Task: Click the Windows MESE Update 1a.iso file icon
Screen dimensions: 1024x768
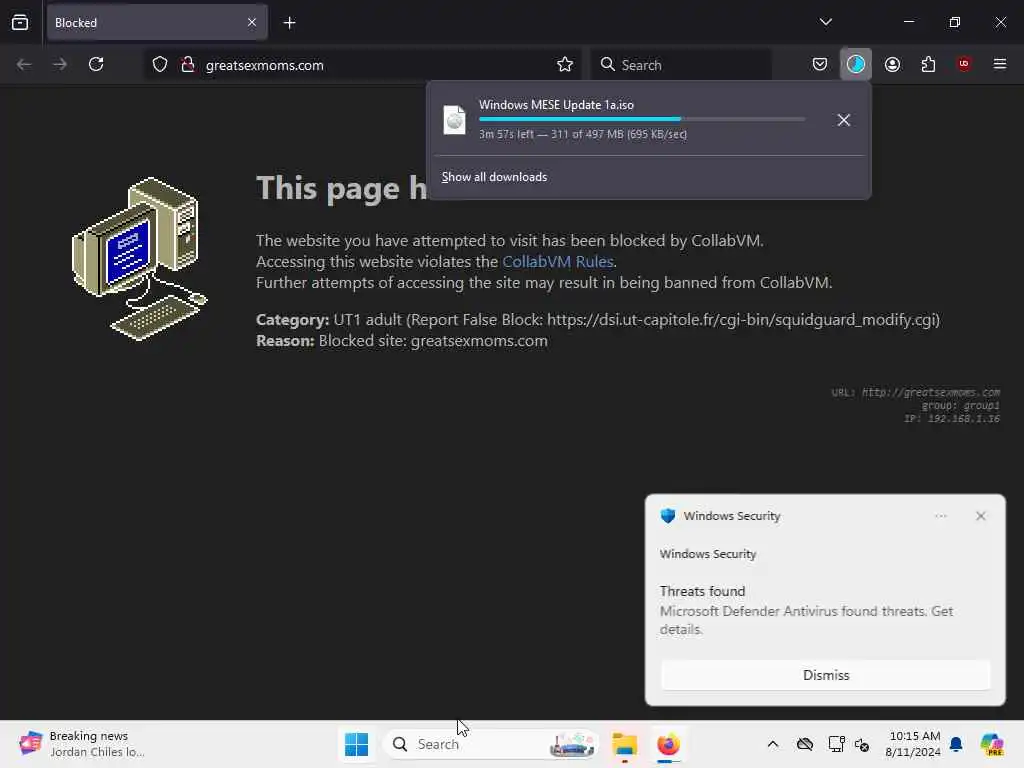Action: point(455,120)
